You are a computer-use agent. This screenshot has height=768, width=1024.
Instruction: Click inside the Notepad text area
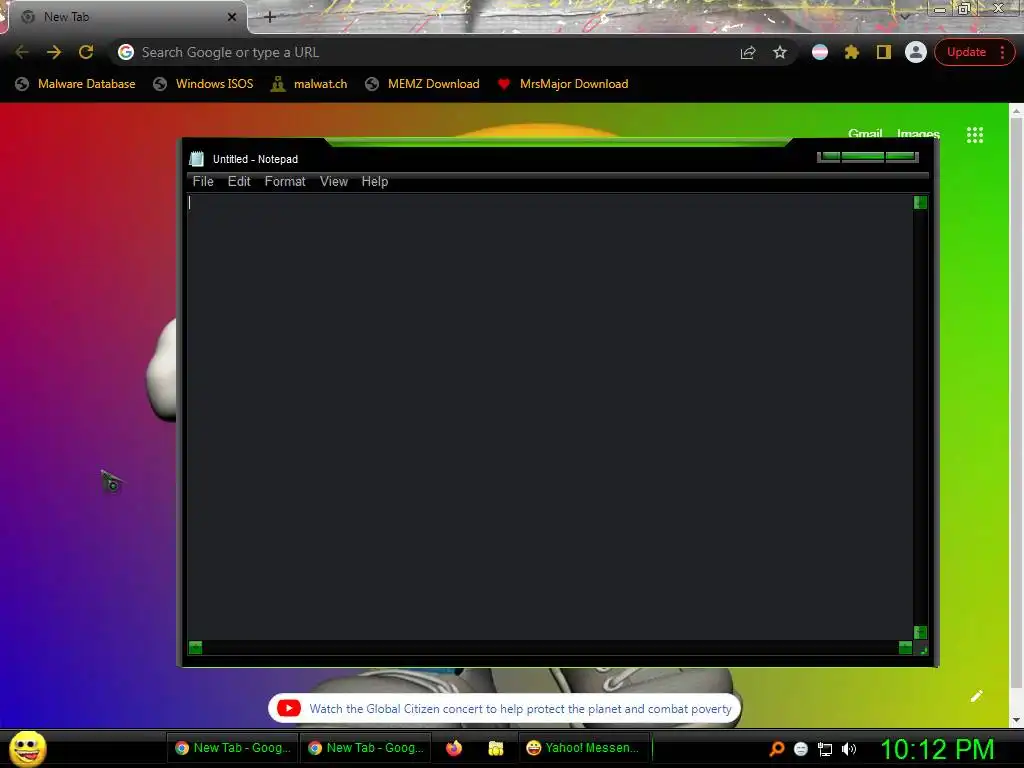550,416
